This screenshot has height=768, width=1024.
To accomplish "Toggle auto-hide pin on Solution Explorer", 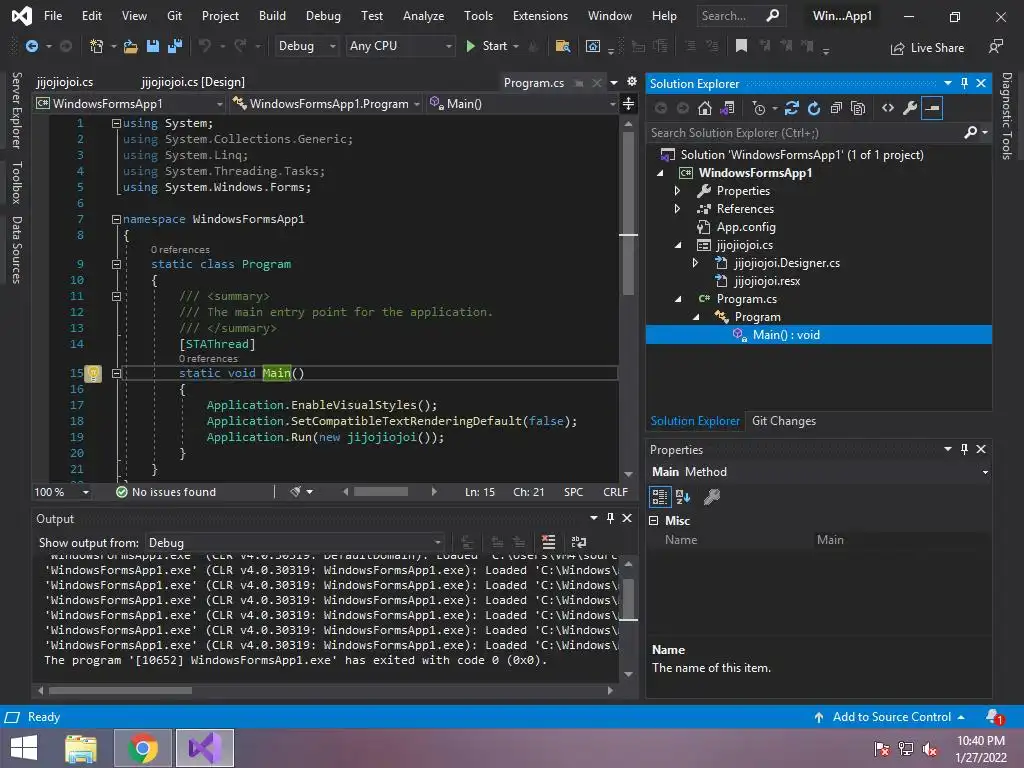I will [x=965, y=83].
